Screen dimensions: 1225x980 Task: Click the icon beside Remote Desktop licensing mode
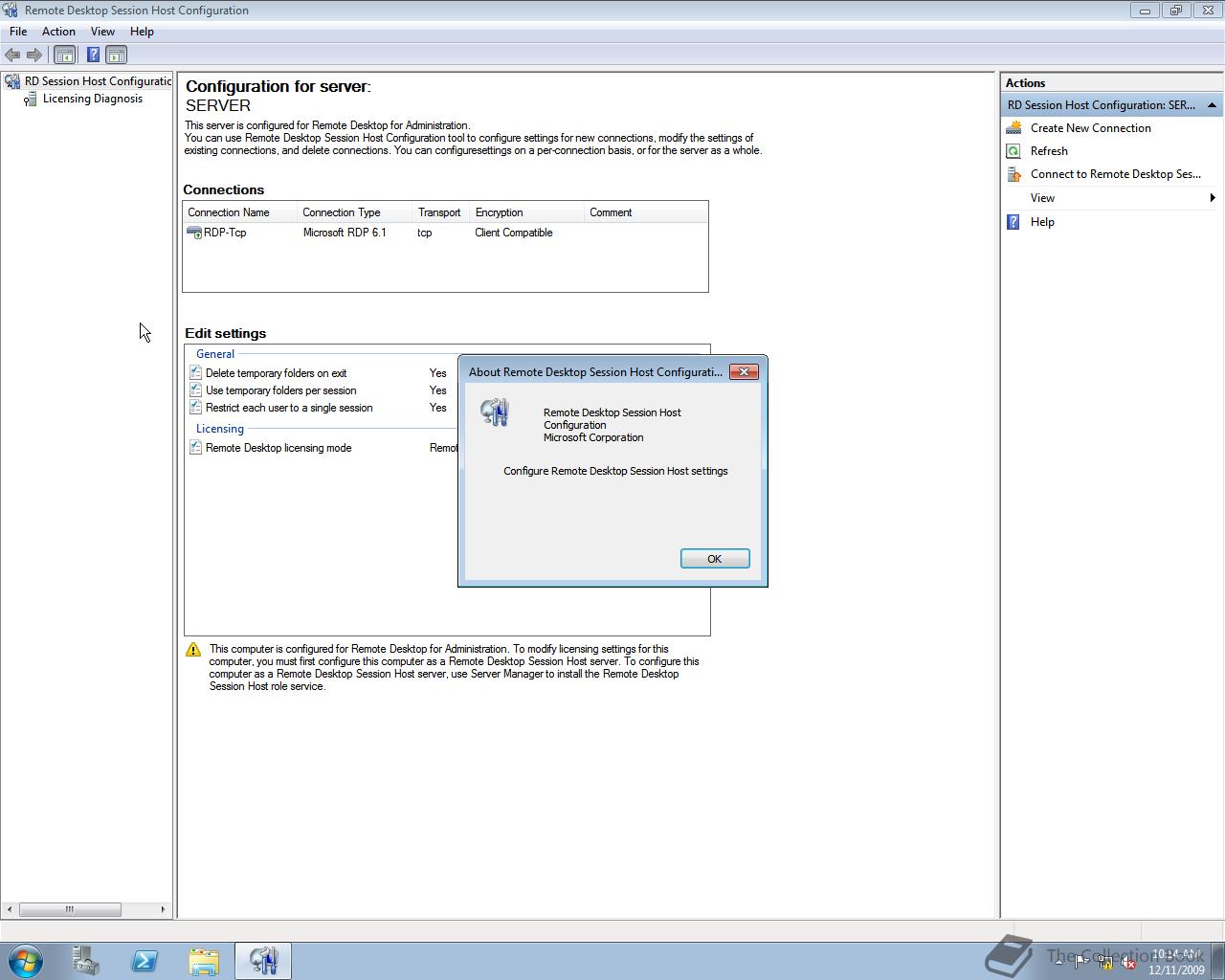195,448
